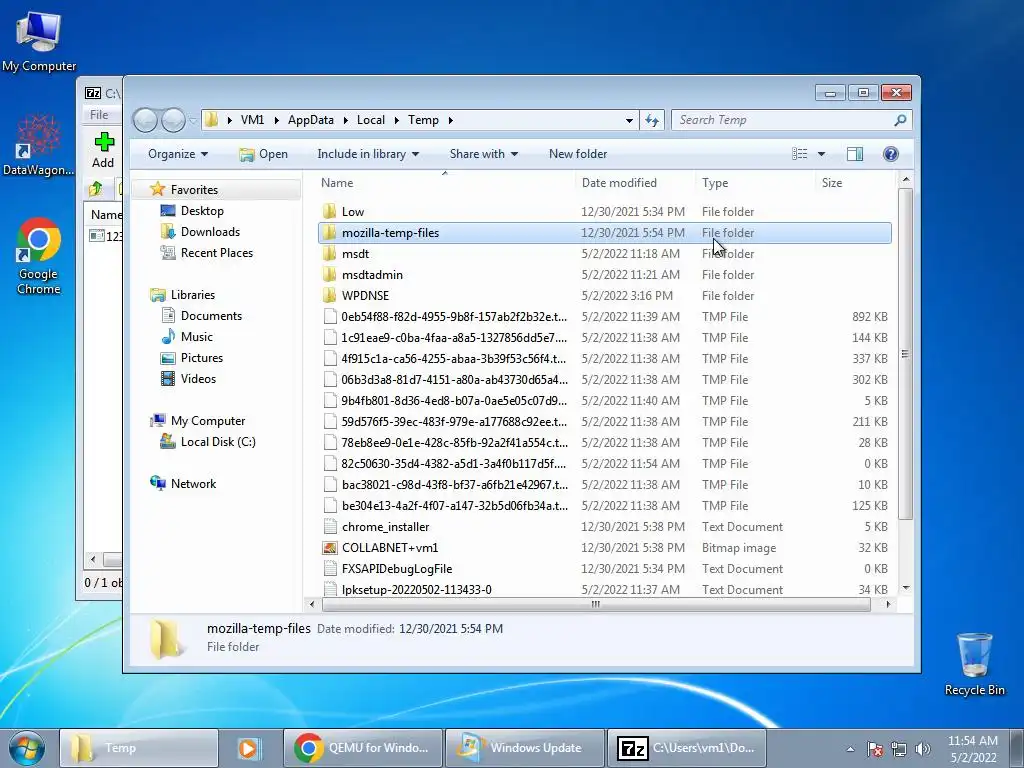Switch to Temp taskbar button
This screenshot has width=1024, height=768.
click(x=138, y=748)
